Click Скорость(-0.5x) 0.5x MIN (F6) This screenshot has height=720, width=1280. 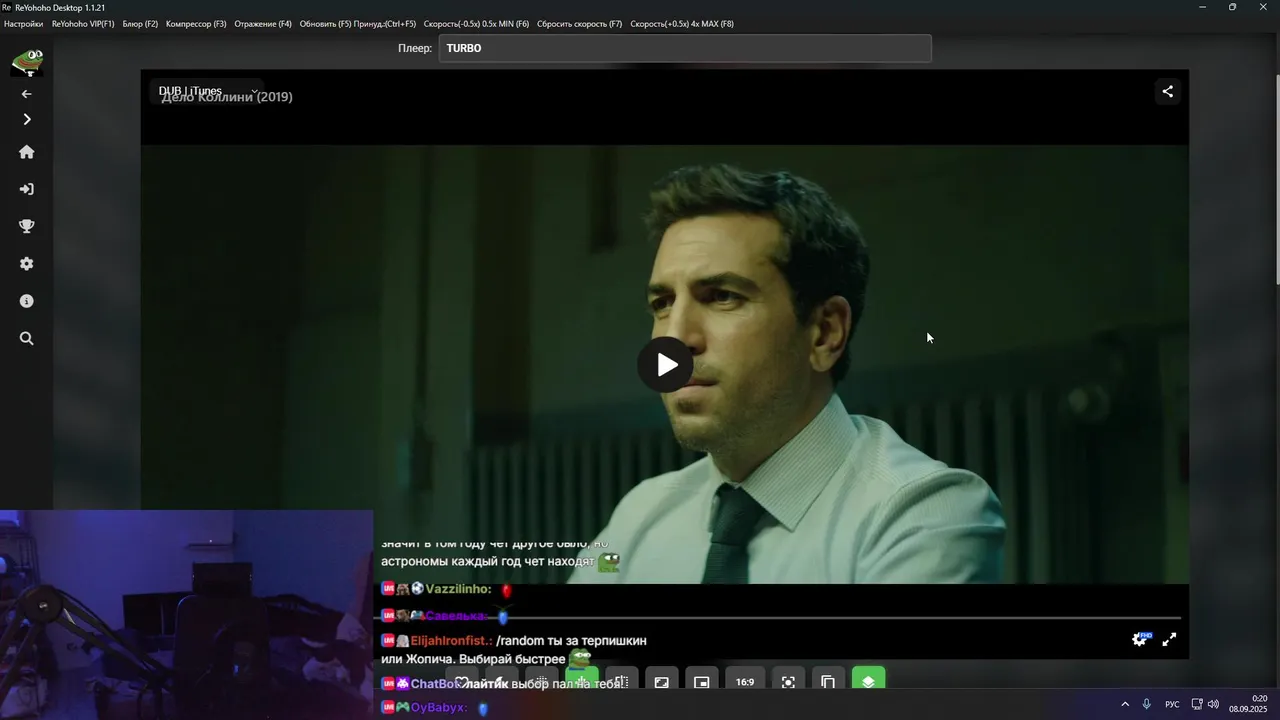pos(476,24)
